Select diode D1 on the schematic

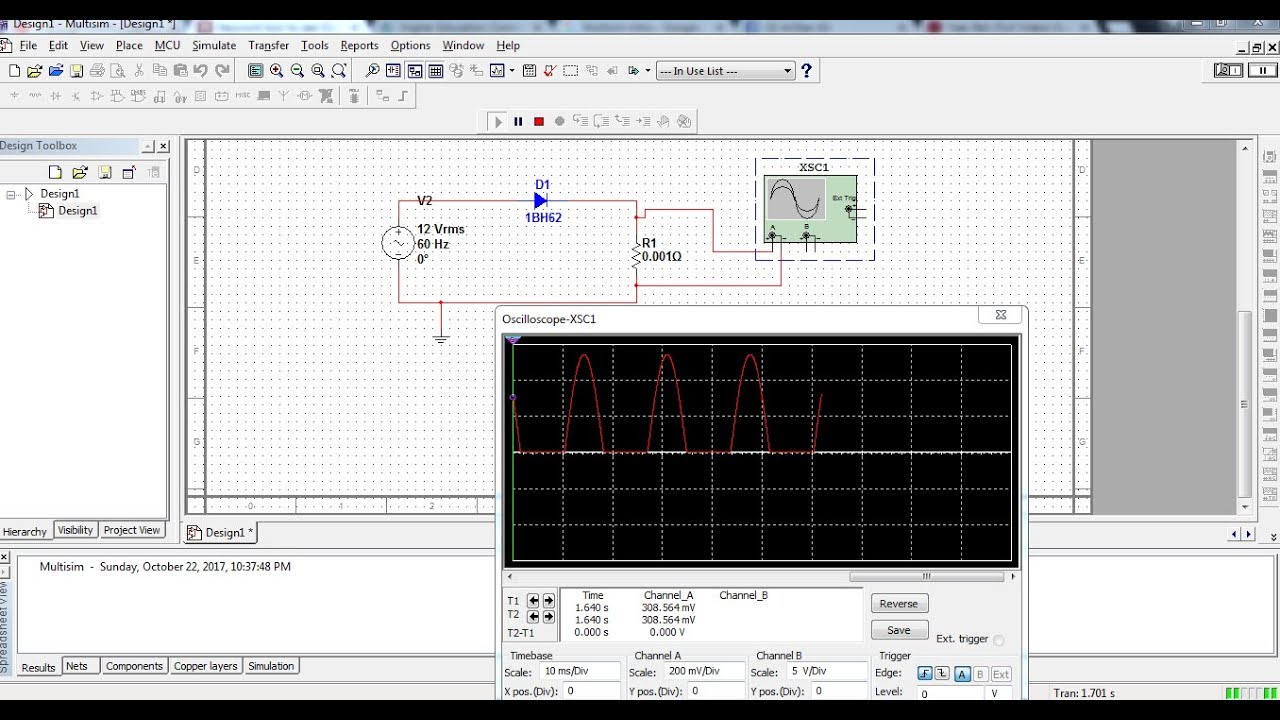point(540,201)
